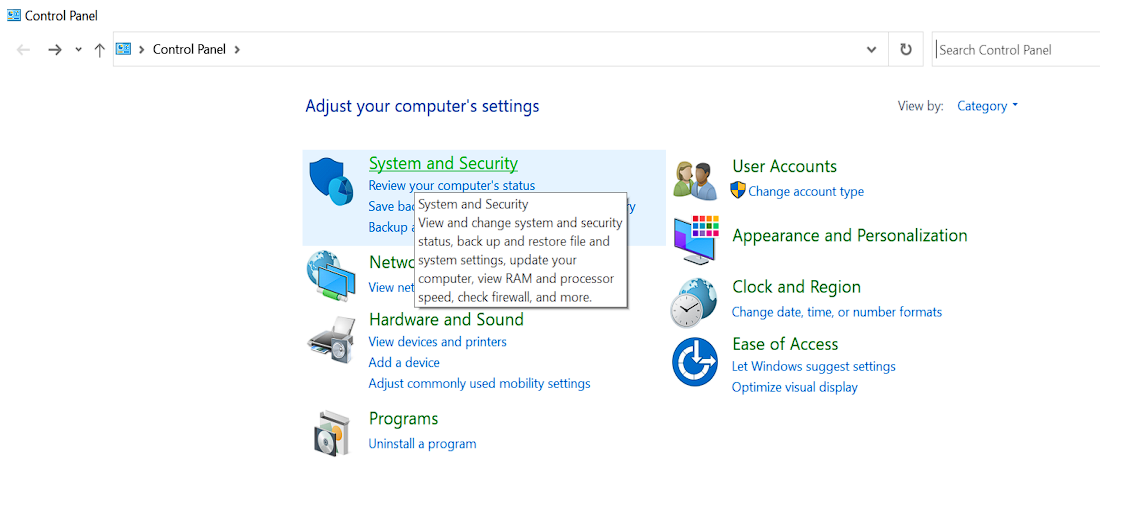The height and width of the screenshot is (514, 1125).
Task: Open Clock and Region heading
Action: (x=796, y=287)
